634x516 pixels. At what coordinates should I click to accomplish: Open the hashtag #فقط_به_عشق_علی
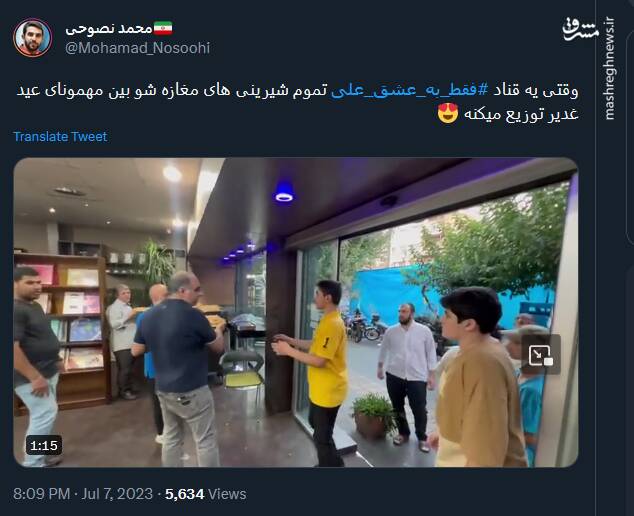point(409,90)
